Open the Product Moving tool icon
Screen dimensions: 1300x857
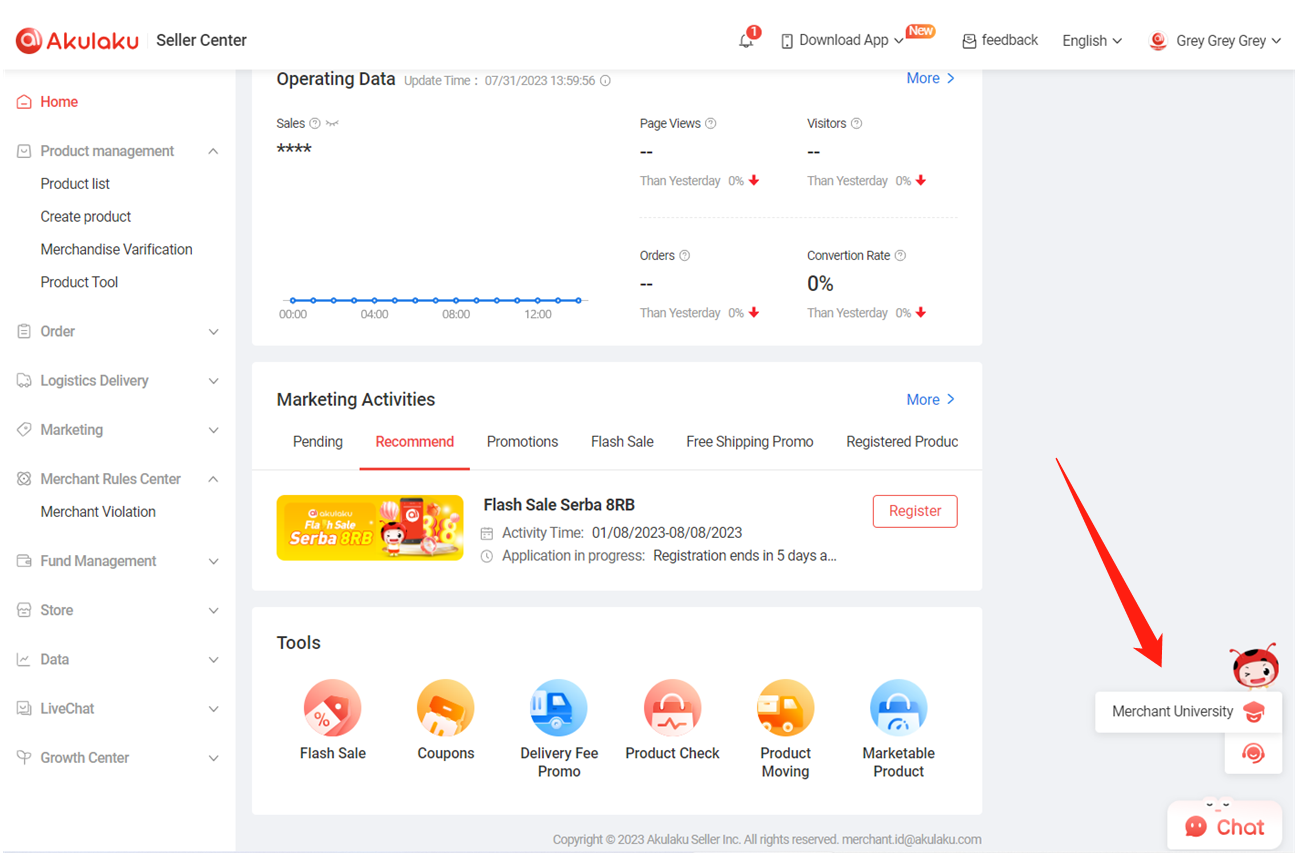coord(785,708)
